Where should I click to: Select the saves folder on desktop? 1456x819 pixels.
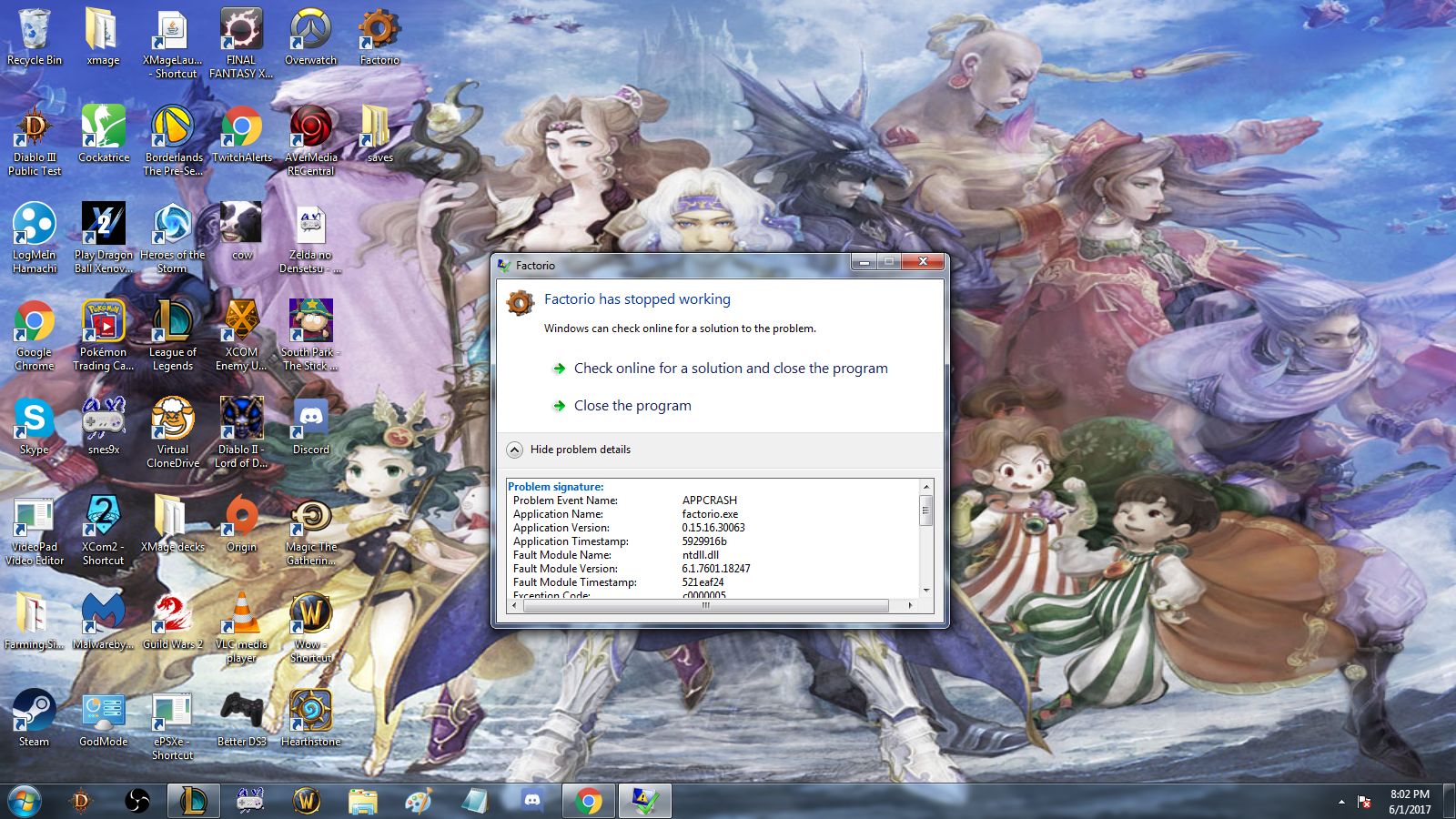coord(379,134)
